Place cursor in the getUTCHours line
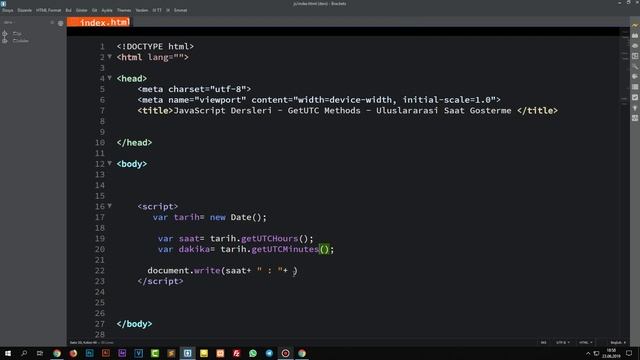Screen dimensions: 640x360 pos(236,238)
